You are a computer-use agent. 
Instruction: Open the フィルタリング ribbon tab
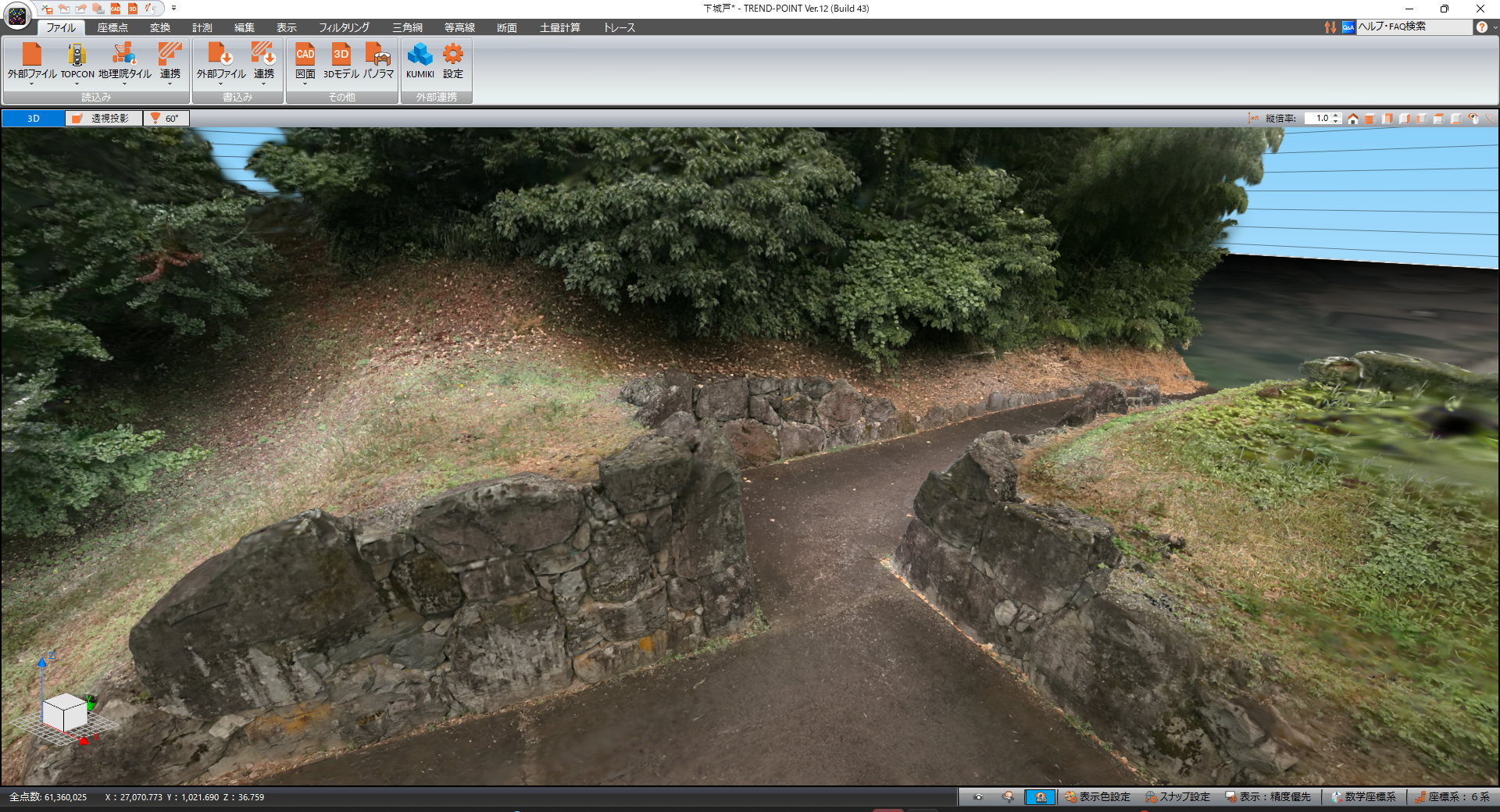[x=344, y=27]
